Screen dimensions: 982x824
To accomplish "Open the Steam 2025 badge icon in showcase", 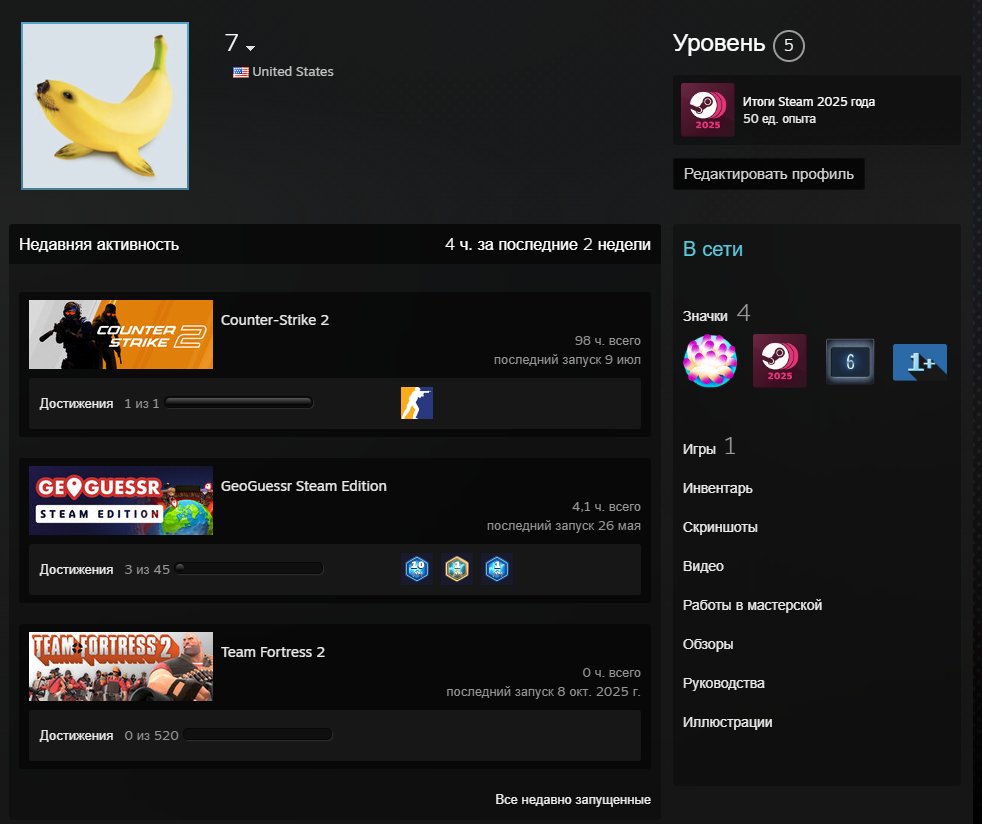I will 708,110.
